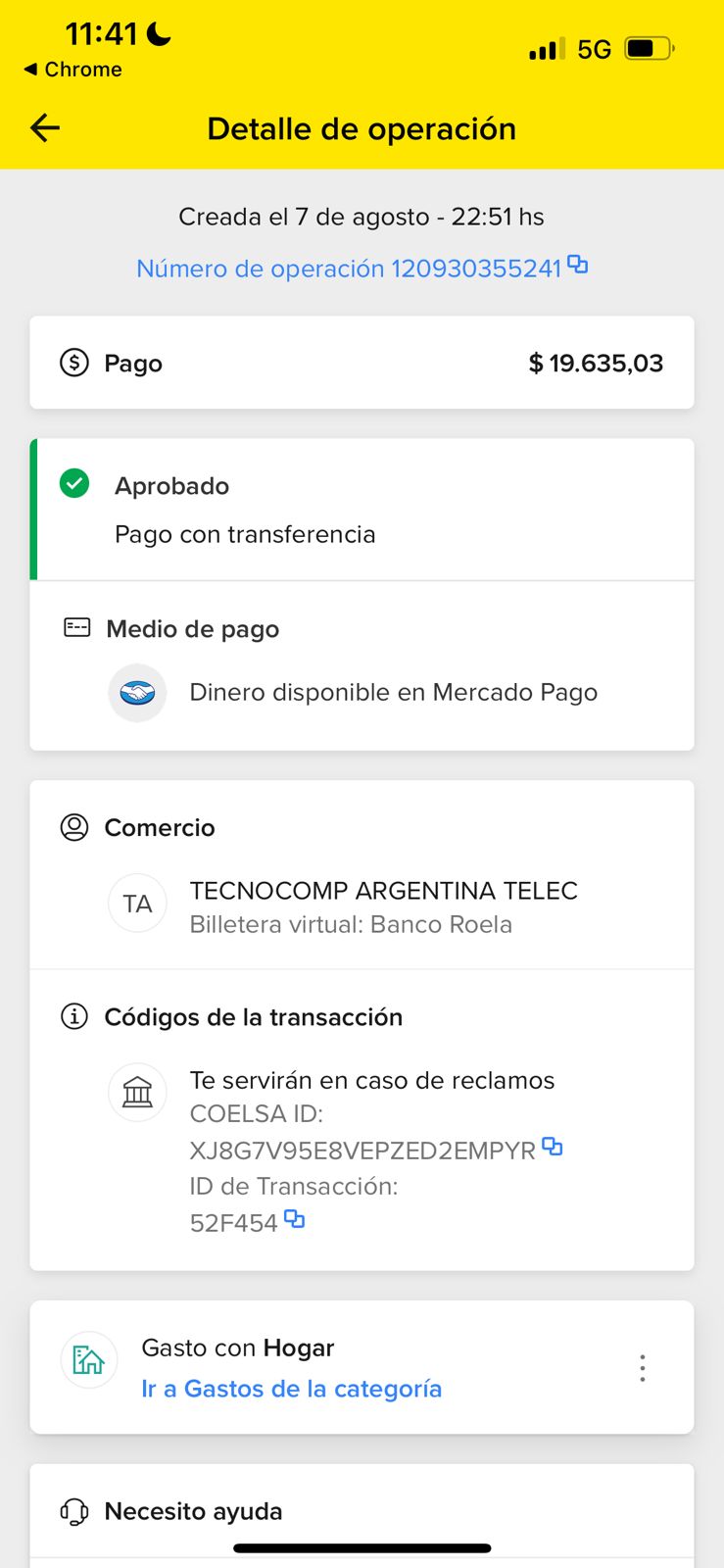Tap the home indicator bar
Image resolution: width=724 pixels, height=1568 pixels.
(362, 1548)
